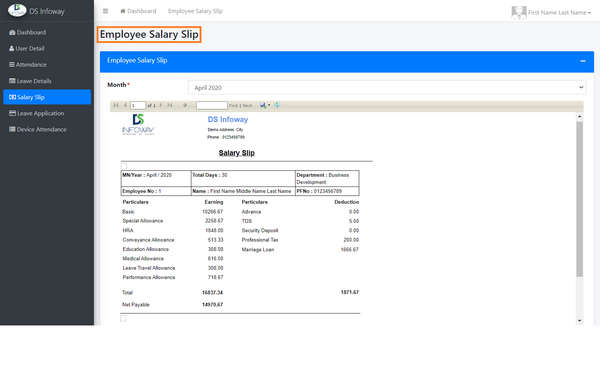600x370 pixels.
Task: Open Dashboard in the sidebar
Action: 28,33
